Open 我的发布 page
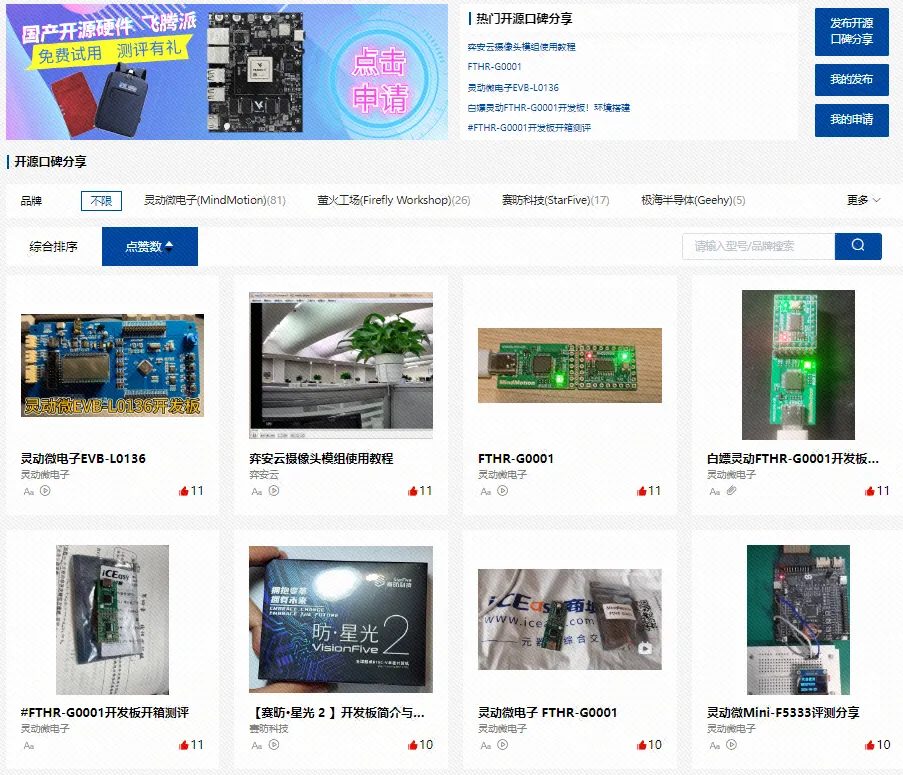 (x=852, y=79)
